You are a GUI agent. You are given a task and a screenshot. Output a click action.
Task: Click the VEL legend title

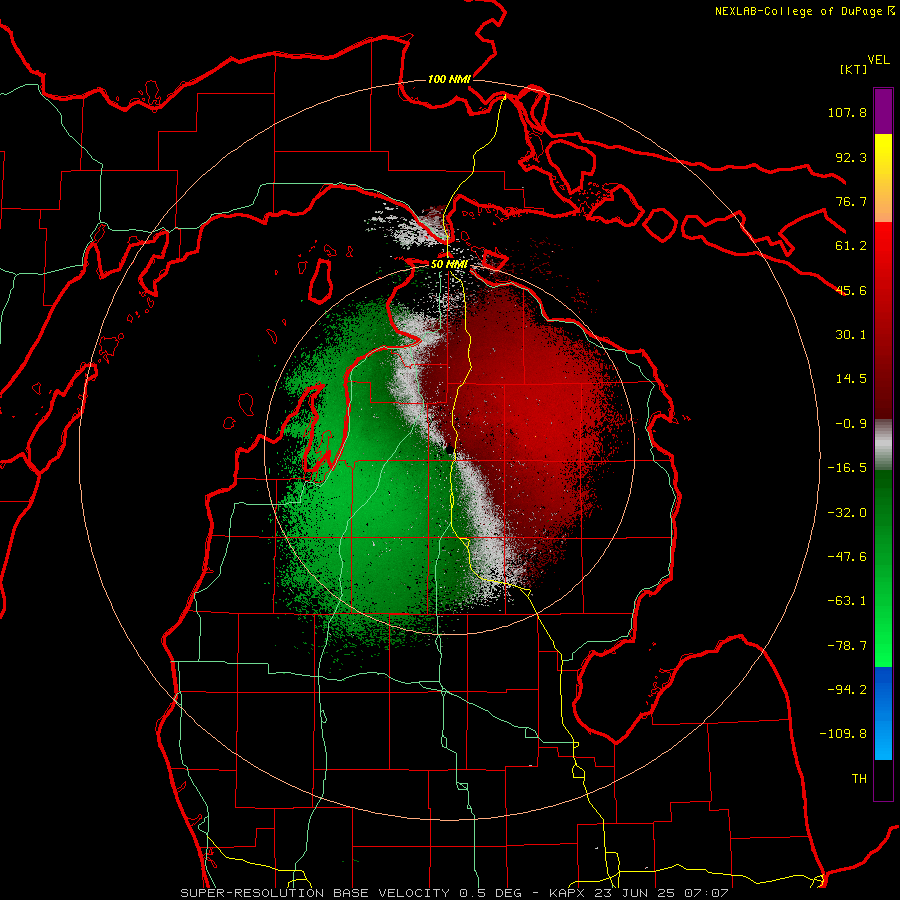tap(879, 60)
